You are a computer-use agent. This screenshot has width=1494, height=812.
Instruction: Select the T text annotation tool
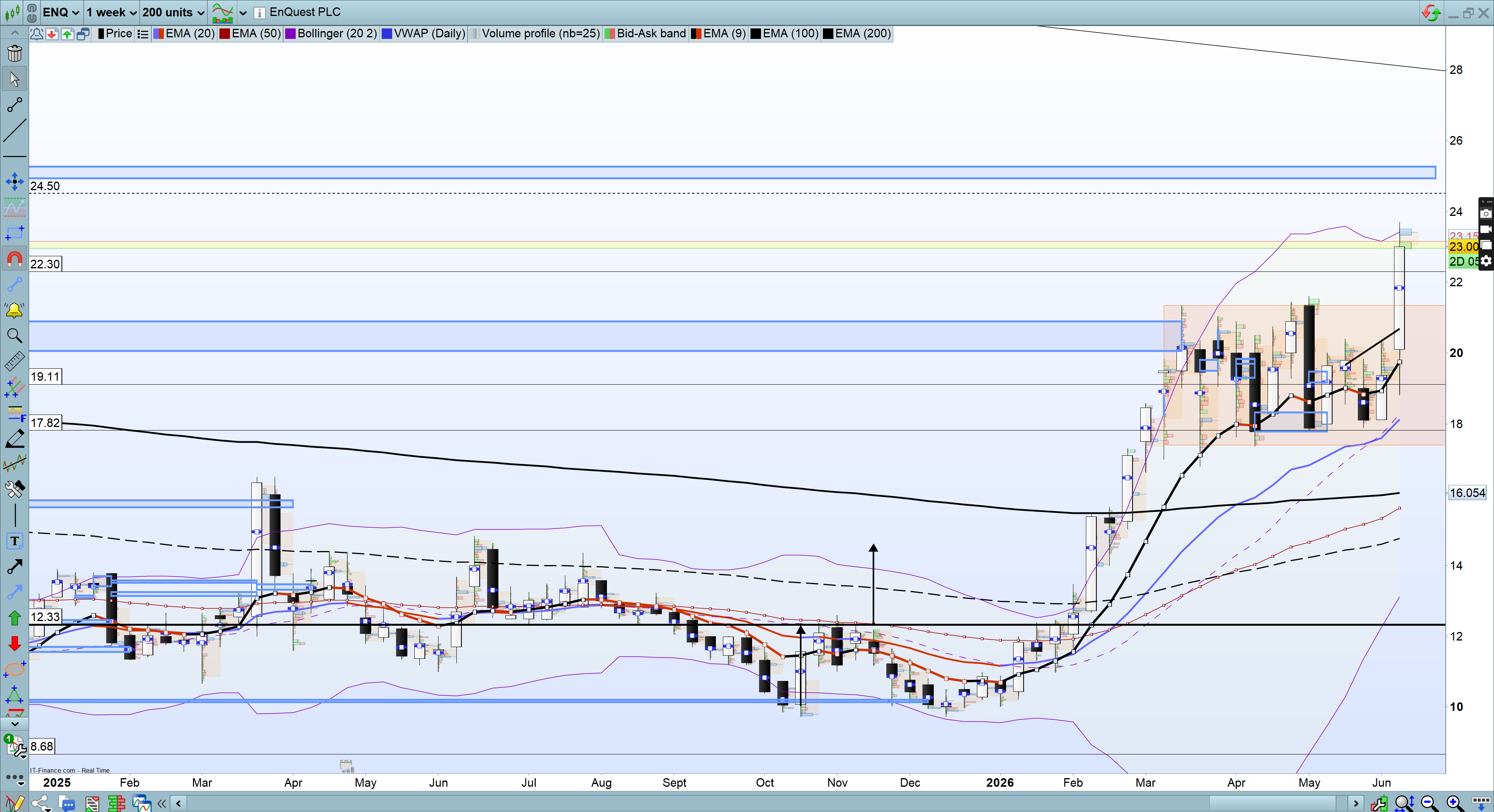pyautogui.click(x=14, y=541)
